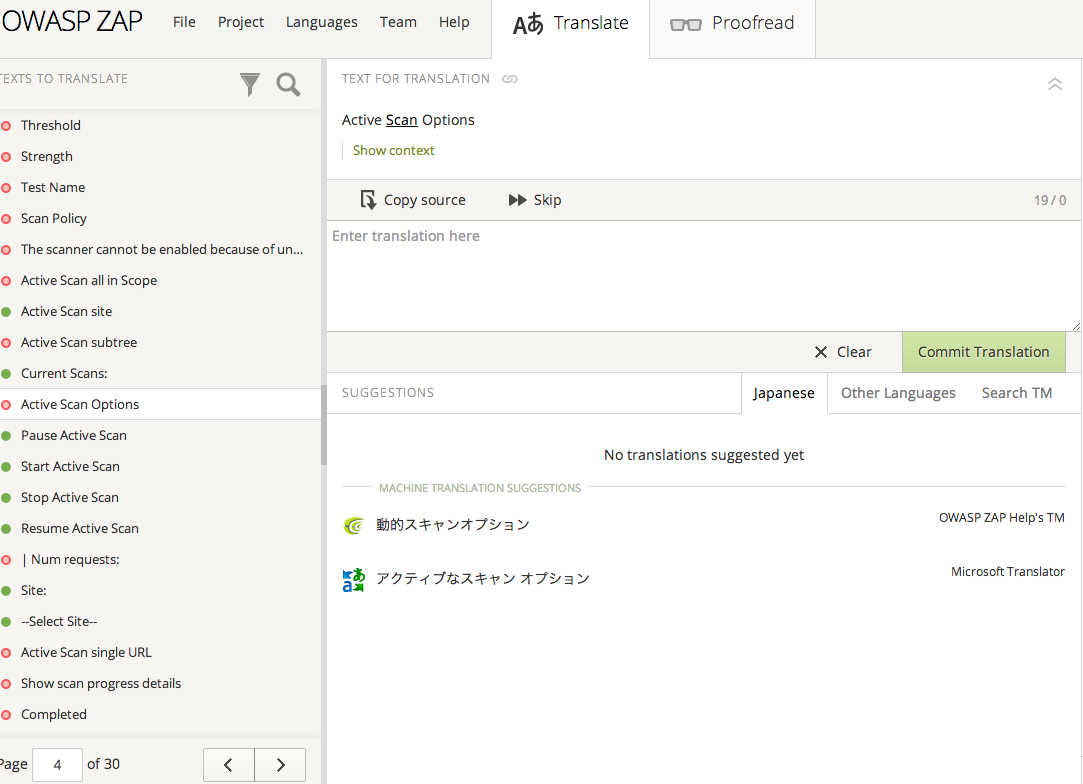Click the translation text area

(703, 276)
